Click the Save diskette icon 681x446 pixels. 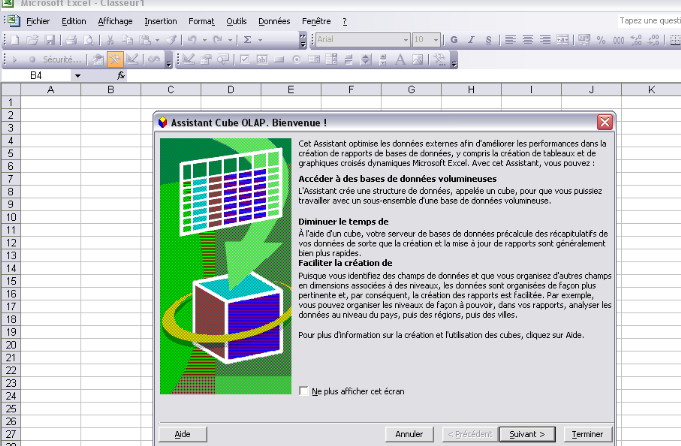(50, 40)
